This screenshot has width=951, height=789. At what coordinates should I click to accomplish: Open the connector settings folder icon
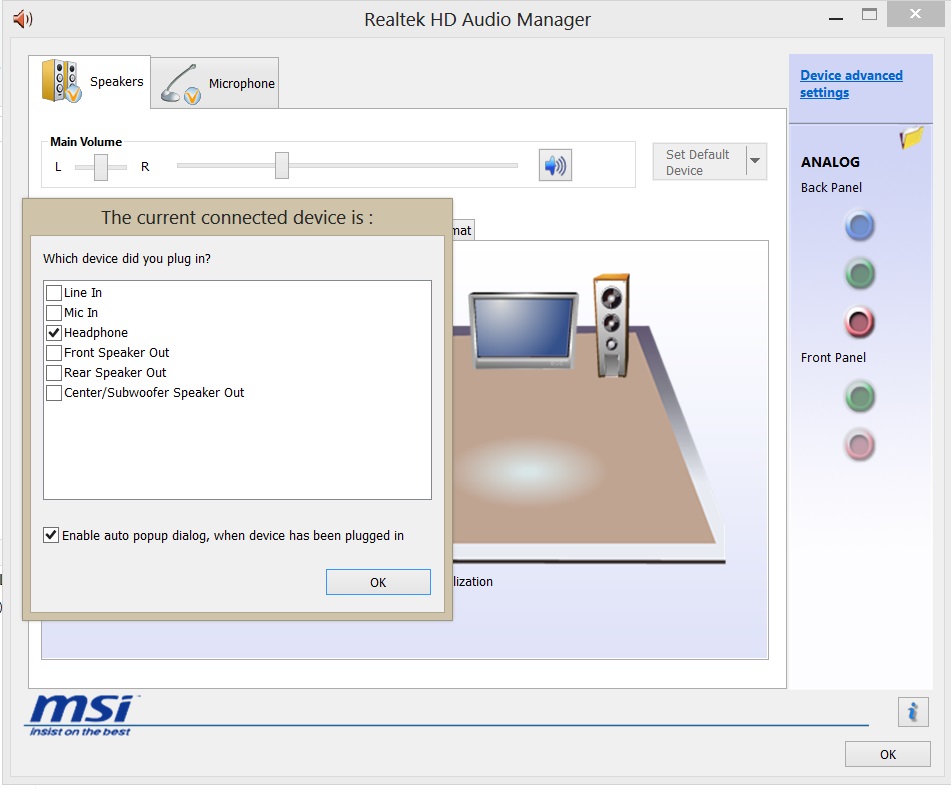click(911, 138)
